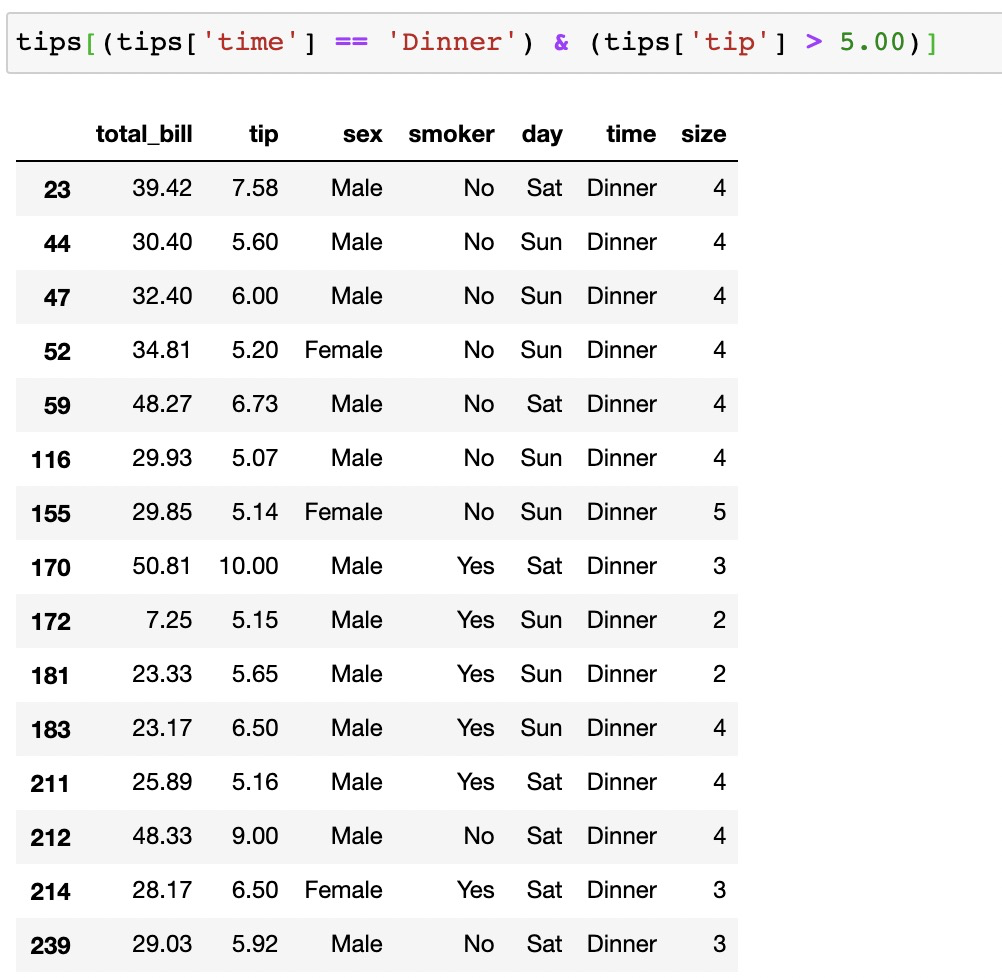The height and width of the screenshot is (980, 1002).
Task: Click total_bill value 29.85
Action: click(x=162, y=512)
